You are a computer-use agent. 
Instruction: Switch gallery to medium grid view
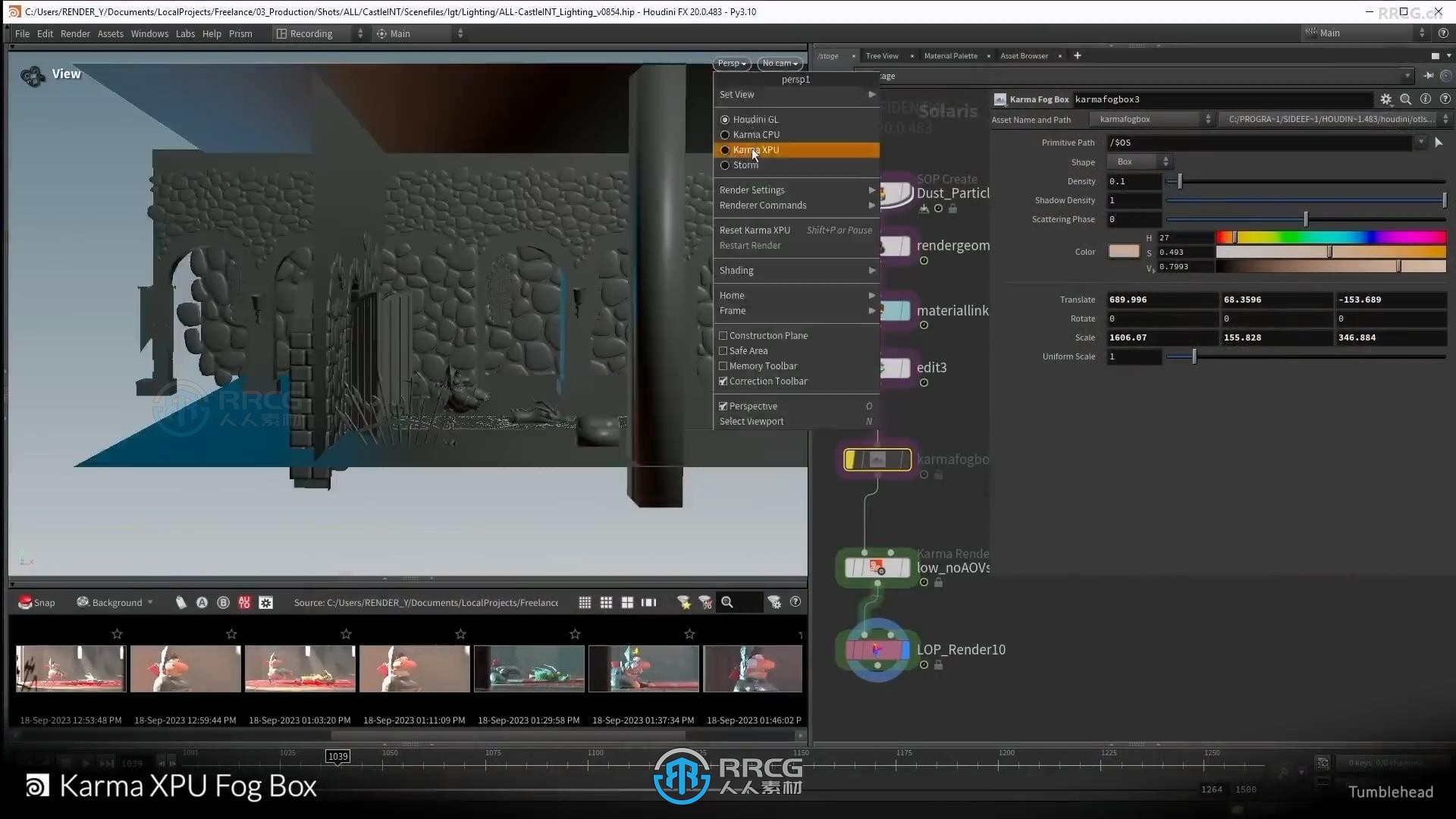(x=606, y=602)
